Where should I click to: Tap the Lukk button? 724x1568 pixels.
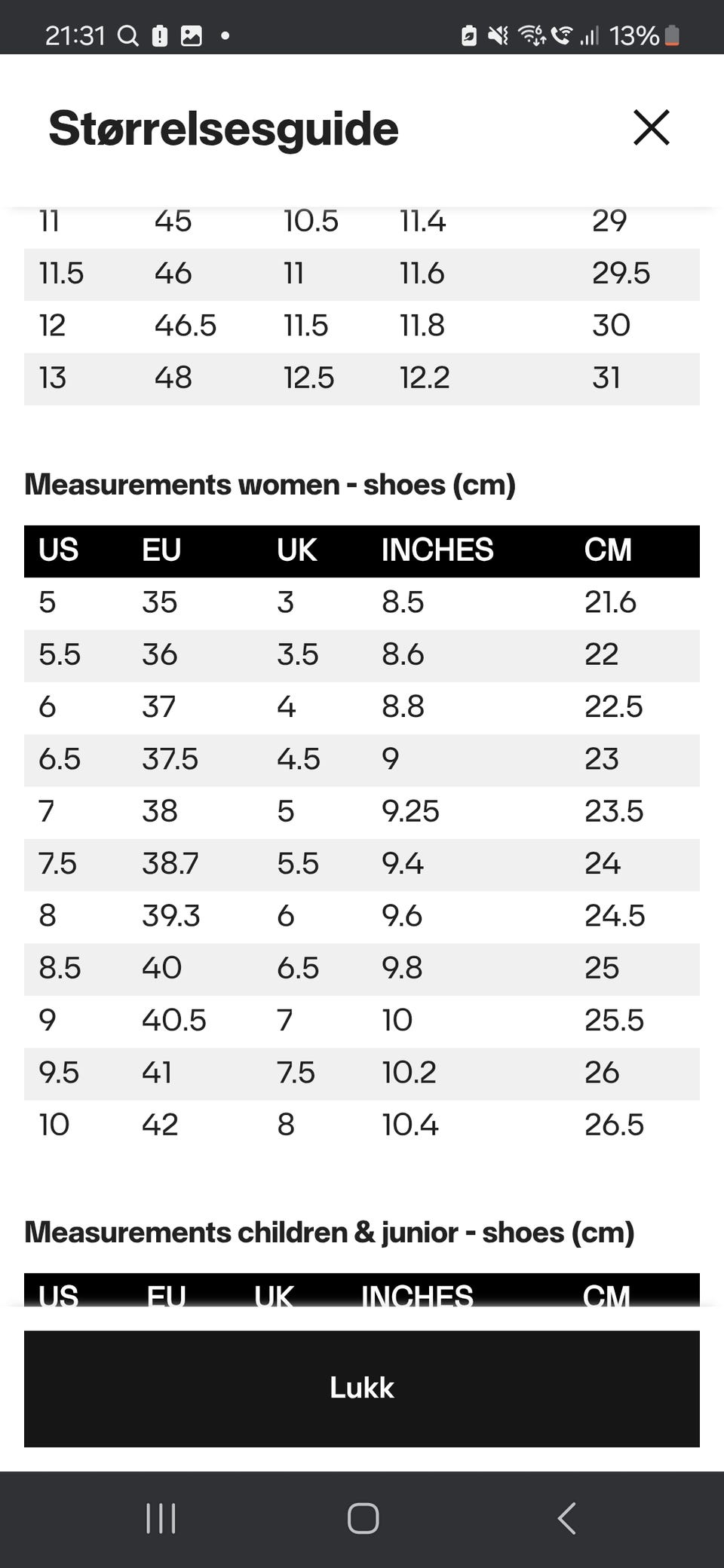click(362, 1388)
